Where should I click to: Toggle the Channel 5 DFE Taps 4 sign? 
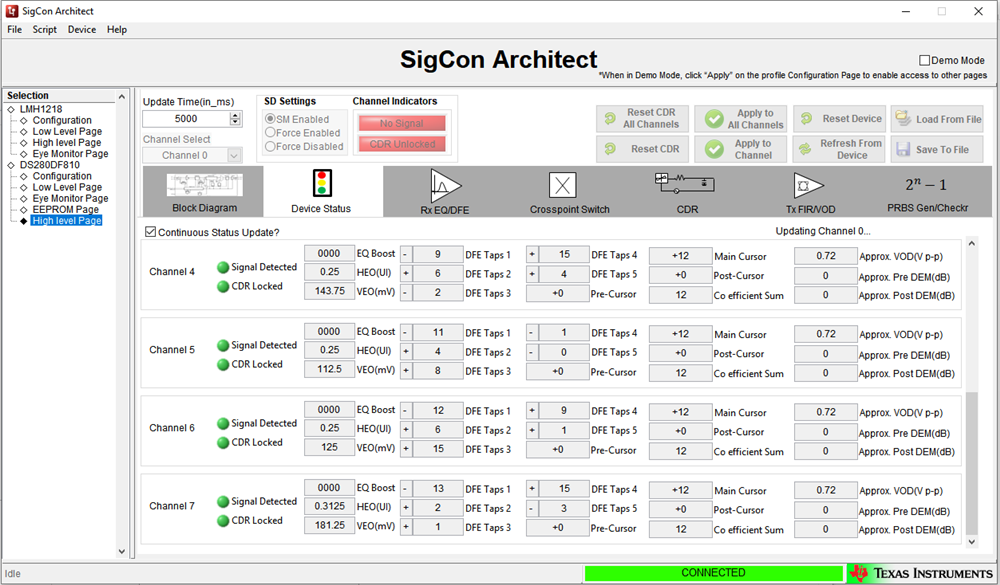pos(531,332)
